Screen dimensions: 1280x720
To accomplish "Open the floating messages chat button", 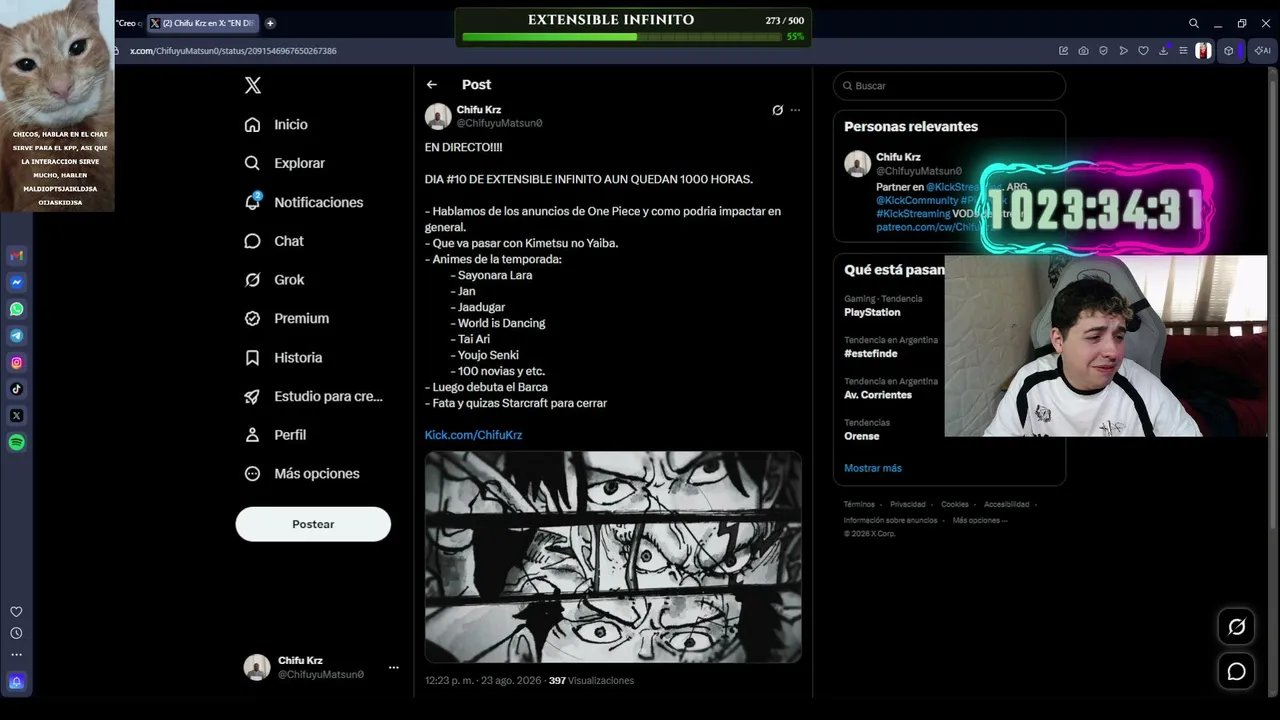I will click(x=1237, y=671).
